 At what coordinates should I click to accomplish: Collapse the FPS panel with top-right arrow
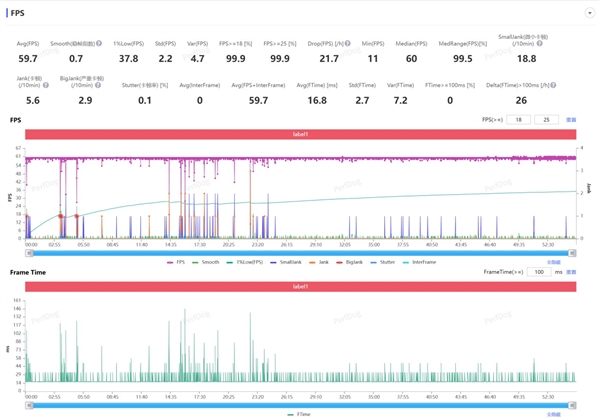point(590,13)
